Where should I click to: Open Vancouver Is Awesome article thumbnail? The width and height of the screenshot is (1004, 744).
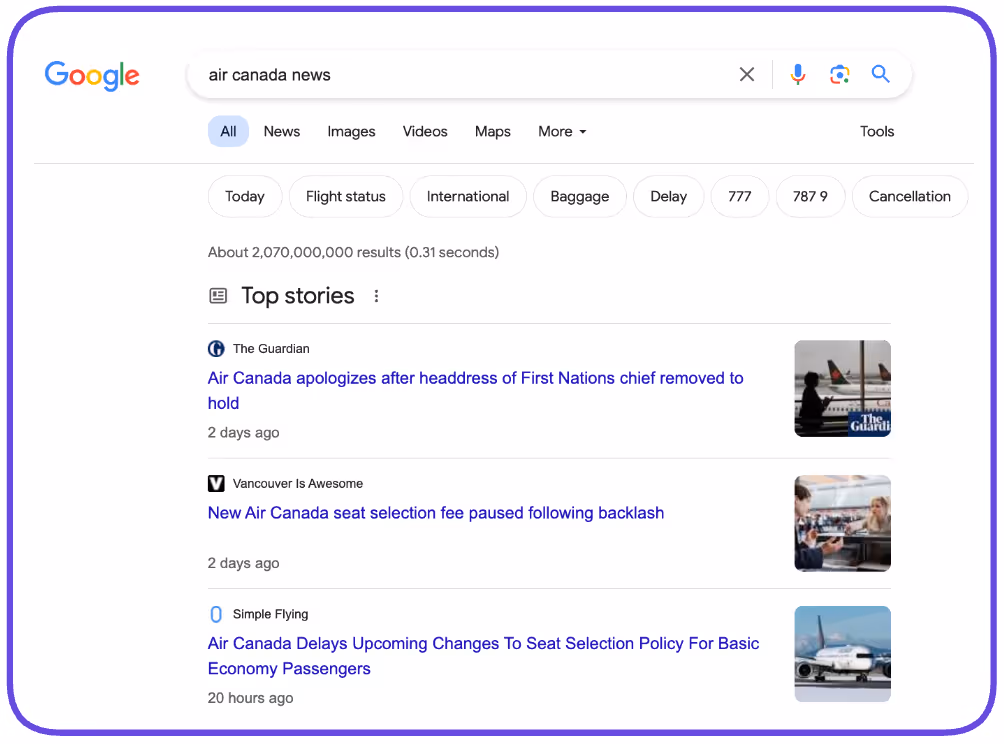[843, 523]
